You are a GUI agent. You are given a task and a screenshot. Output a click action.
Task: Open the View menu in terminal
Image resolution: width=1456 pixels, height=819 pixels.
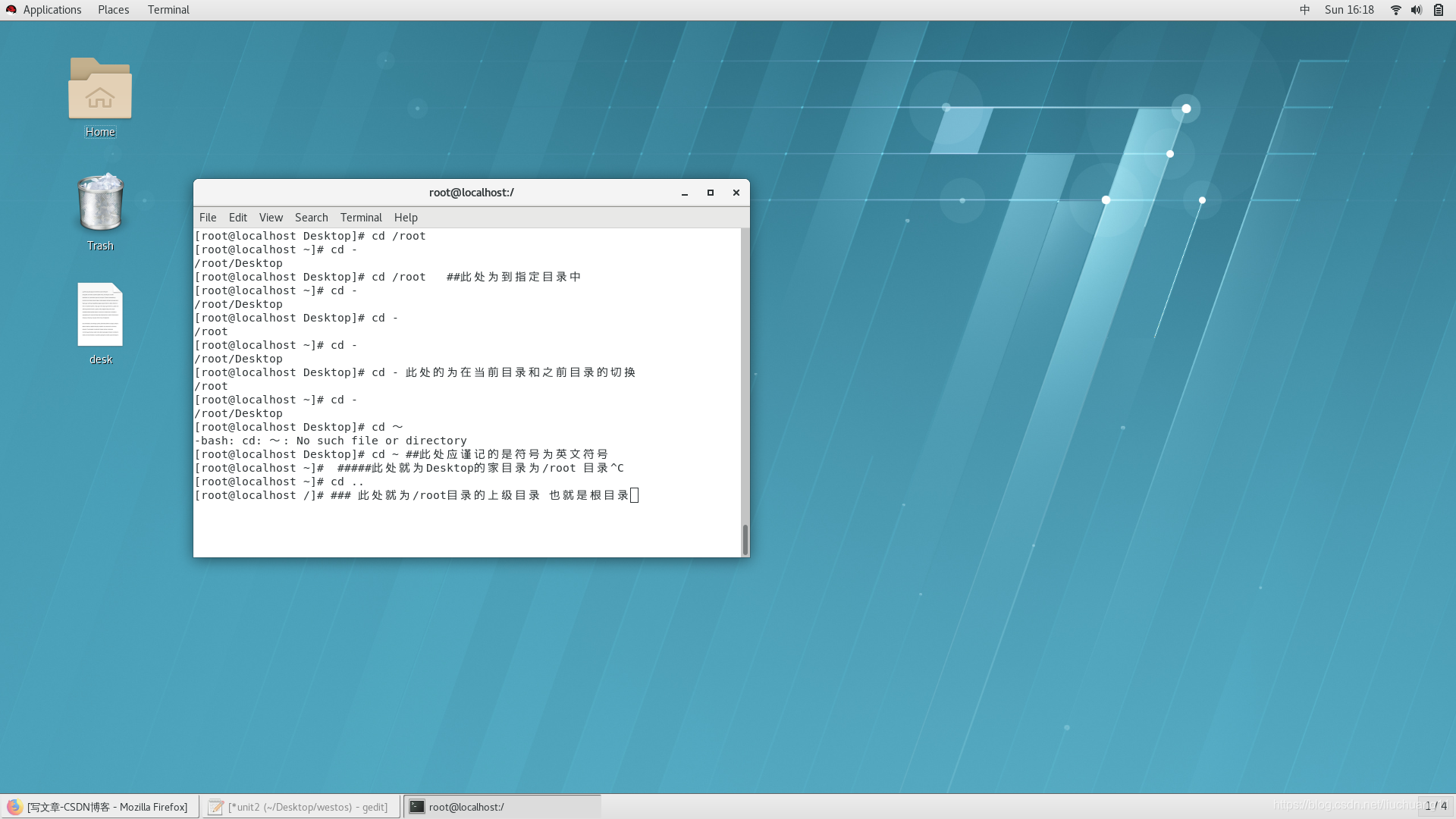pos(271,218)
